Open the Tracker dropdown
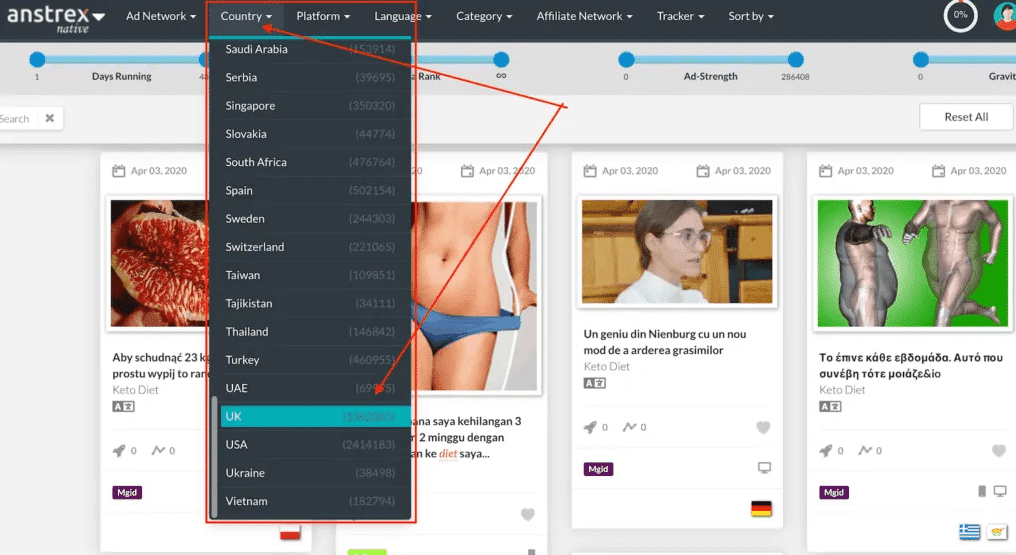 point(680,16)
